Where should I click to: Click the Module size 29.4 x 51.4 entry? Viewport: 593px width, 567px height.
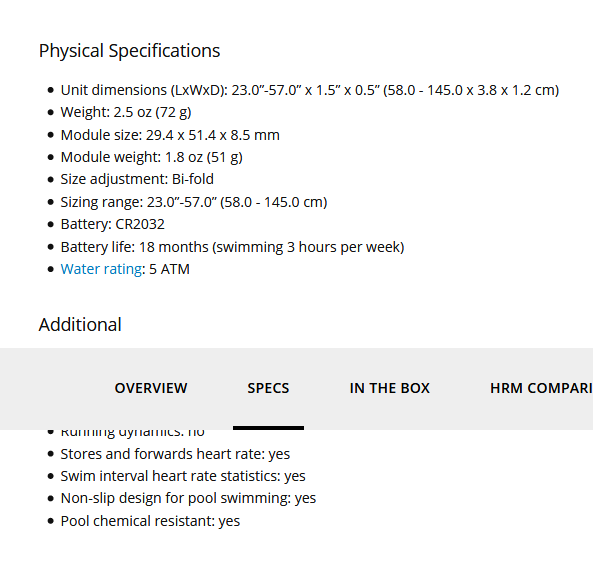170,135
